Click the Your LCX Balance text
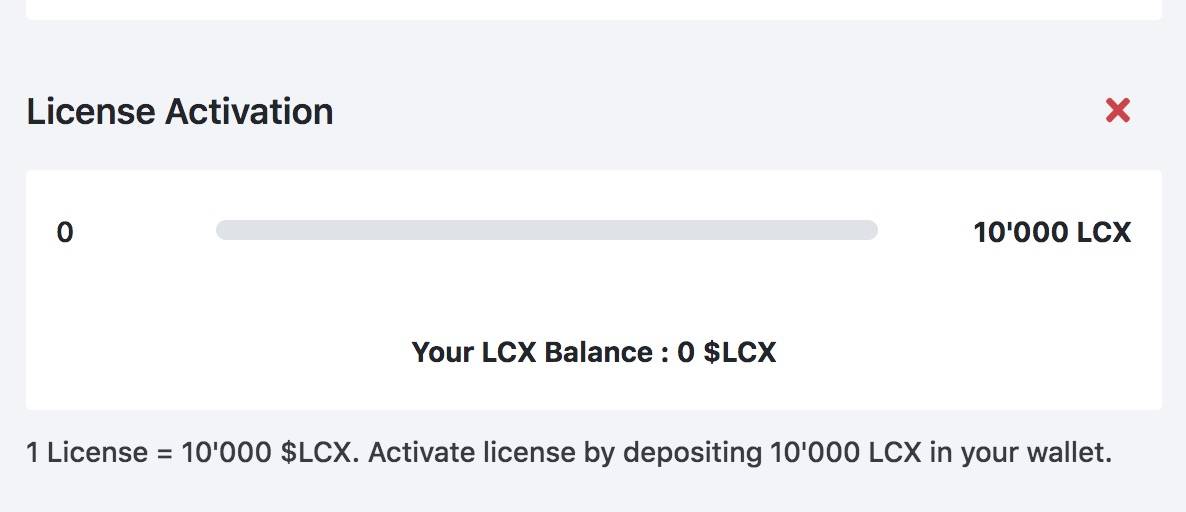 coord(539,352)
